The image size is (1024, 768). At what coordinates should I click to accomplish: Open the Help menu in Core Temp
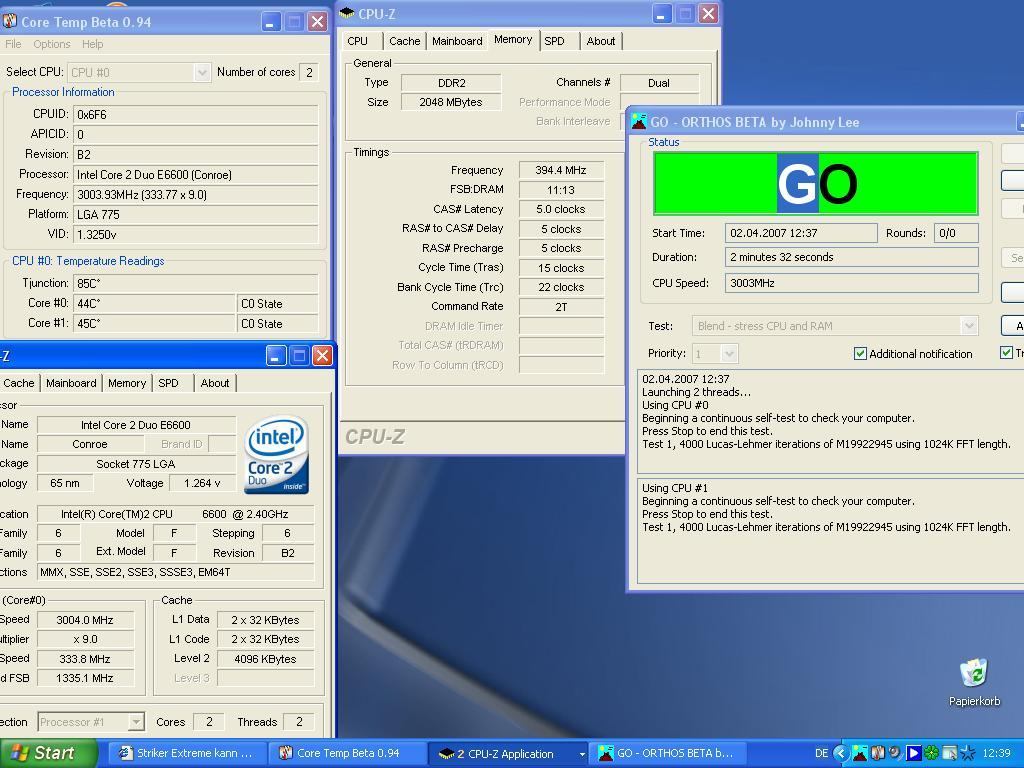tap(92, 44)
